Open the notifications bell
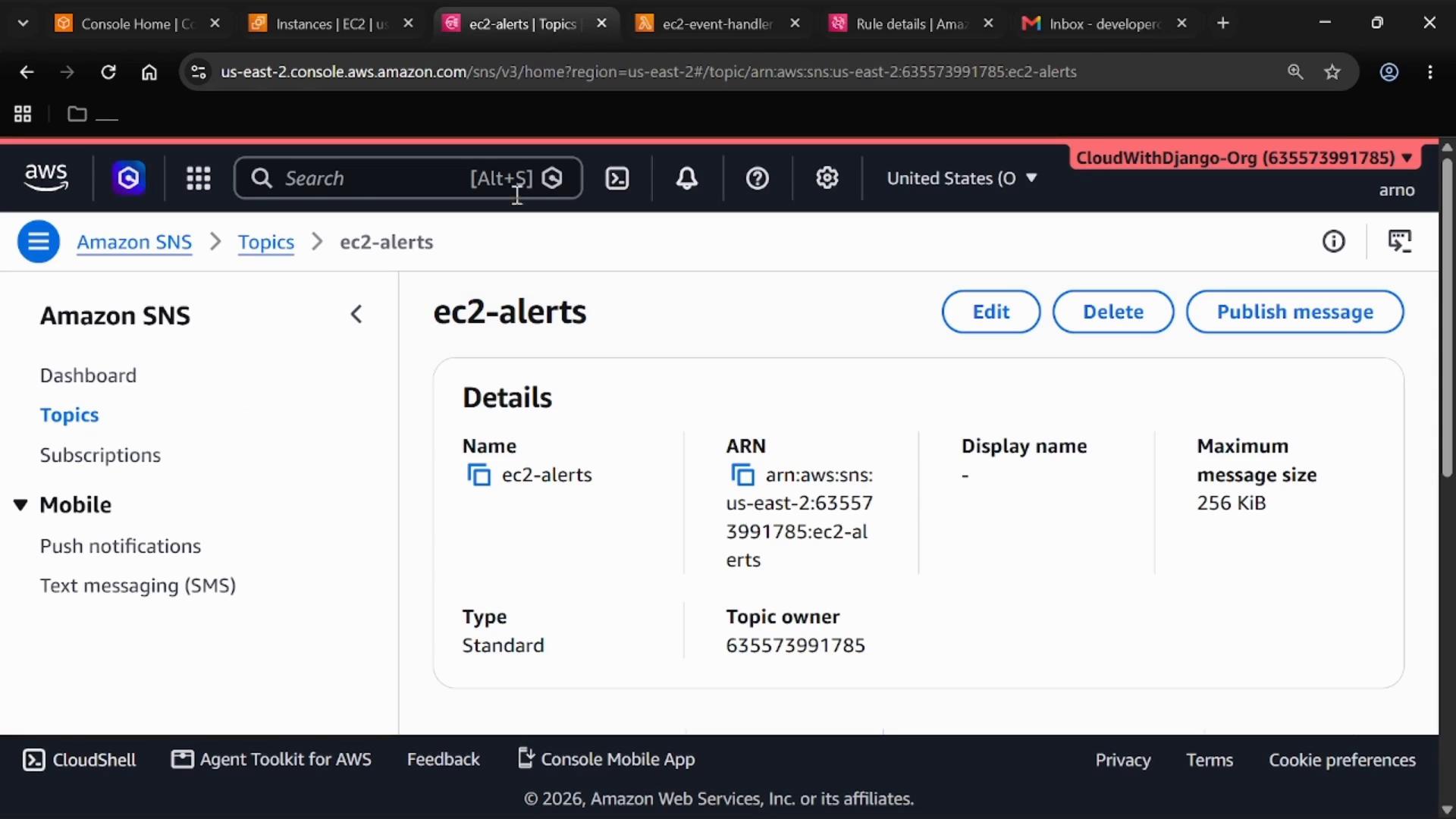This screenshot has height=819, width=1456. (687, 178)
